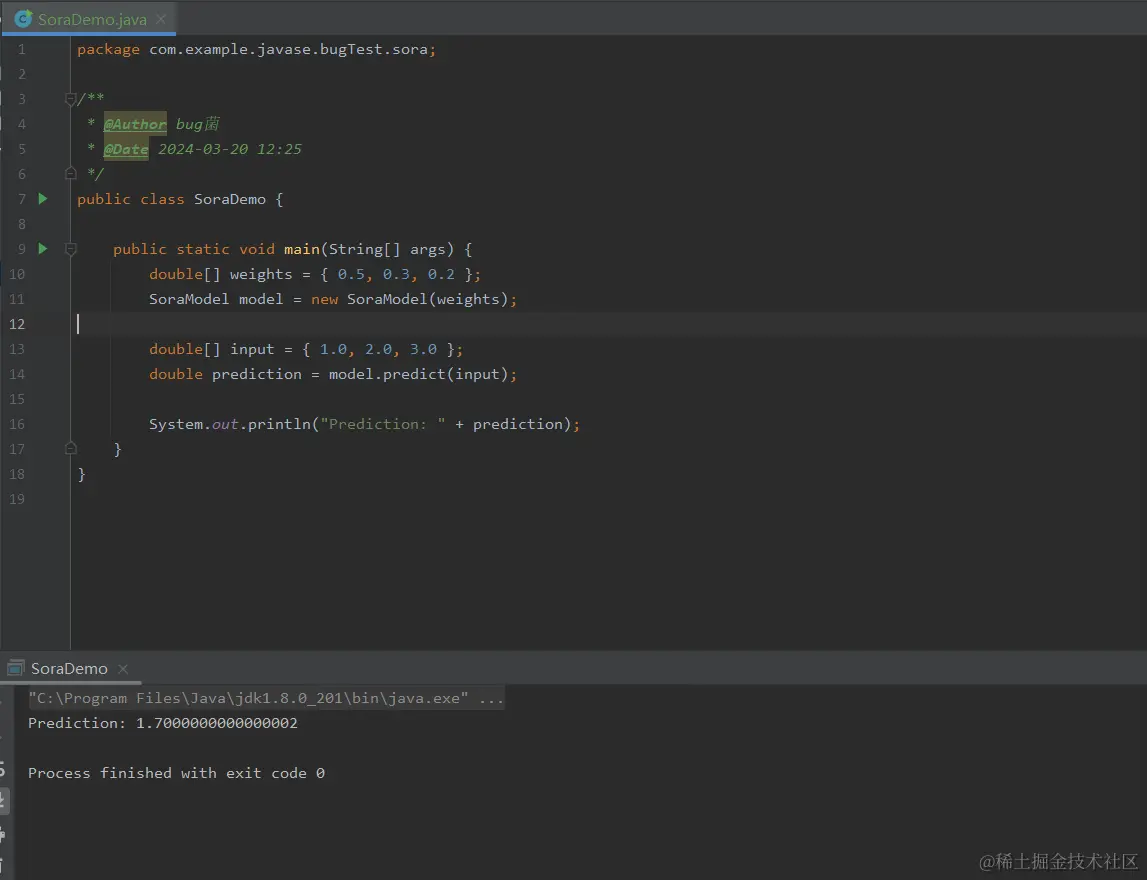Viewport: 1147px width, 880px height.
Task: Click the 'package' keyword on line 1
Action: [108, 50]
